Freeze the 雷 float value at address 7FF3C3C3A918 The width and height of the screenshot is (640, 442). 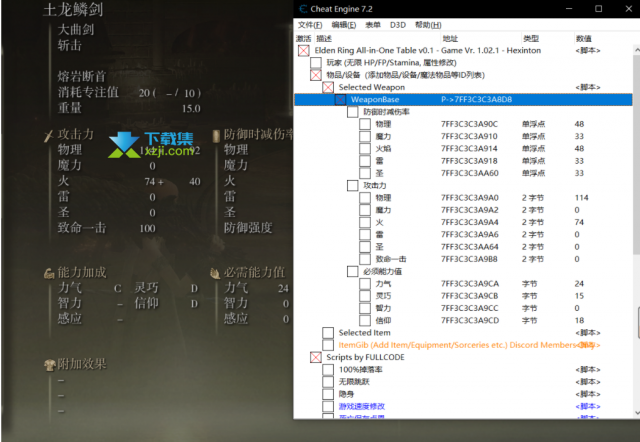coord(365,161)
